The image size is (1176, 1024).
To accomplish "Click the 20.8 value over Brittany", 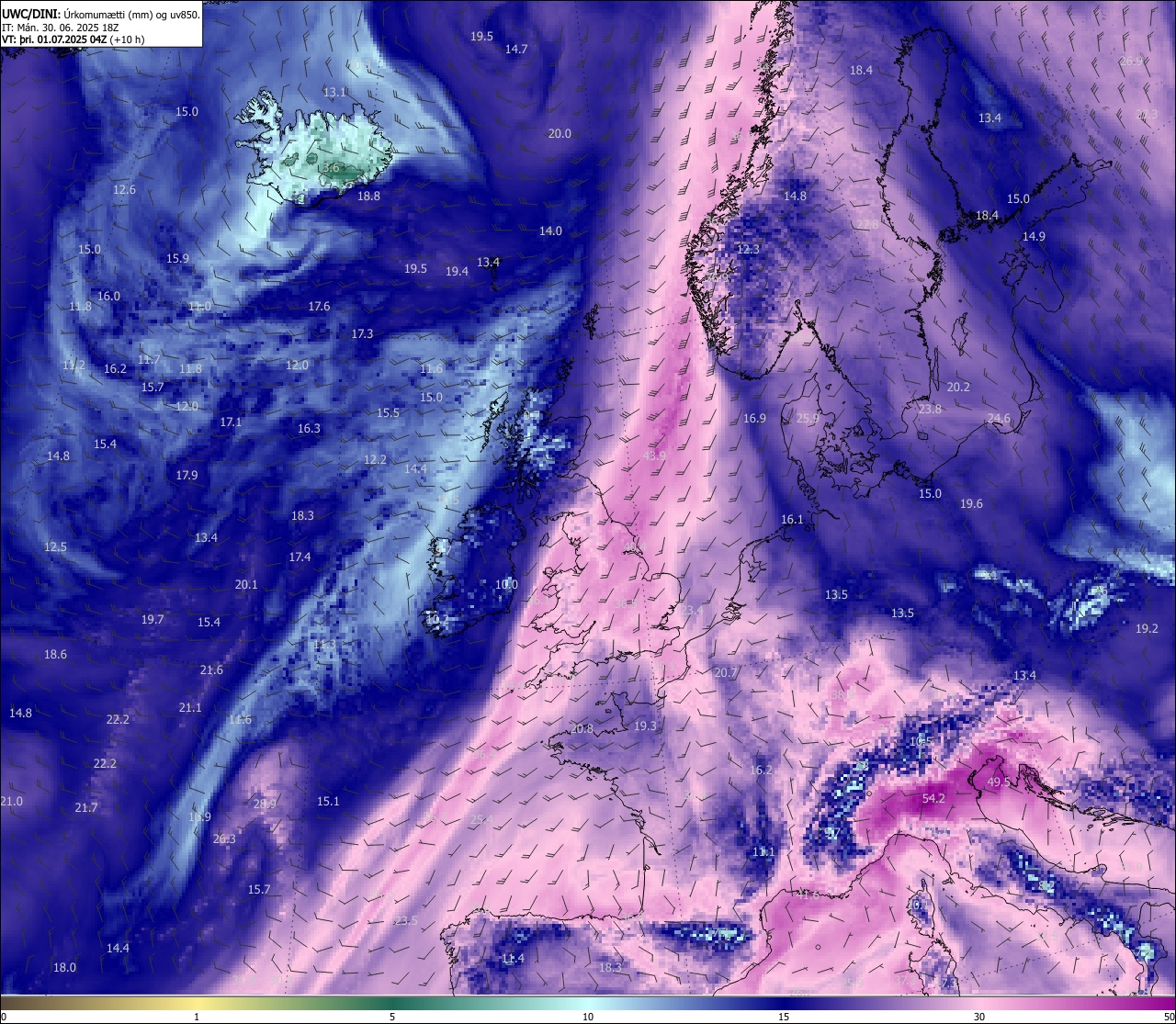I will coord(582,728).
